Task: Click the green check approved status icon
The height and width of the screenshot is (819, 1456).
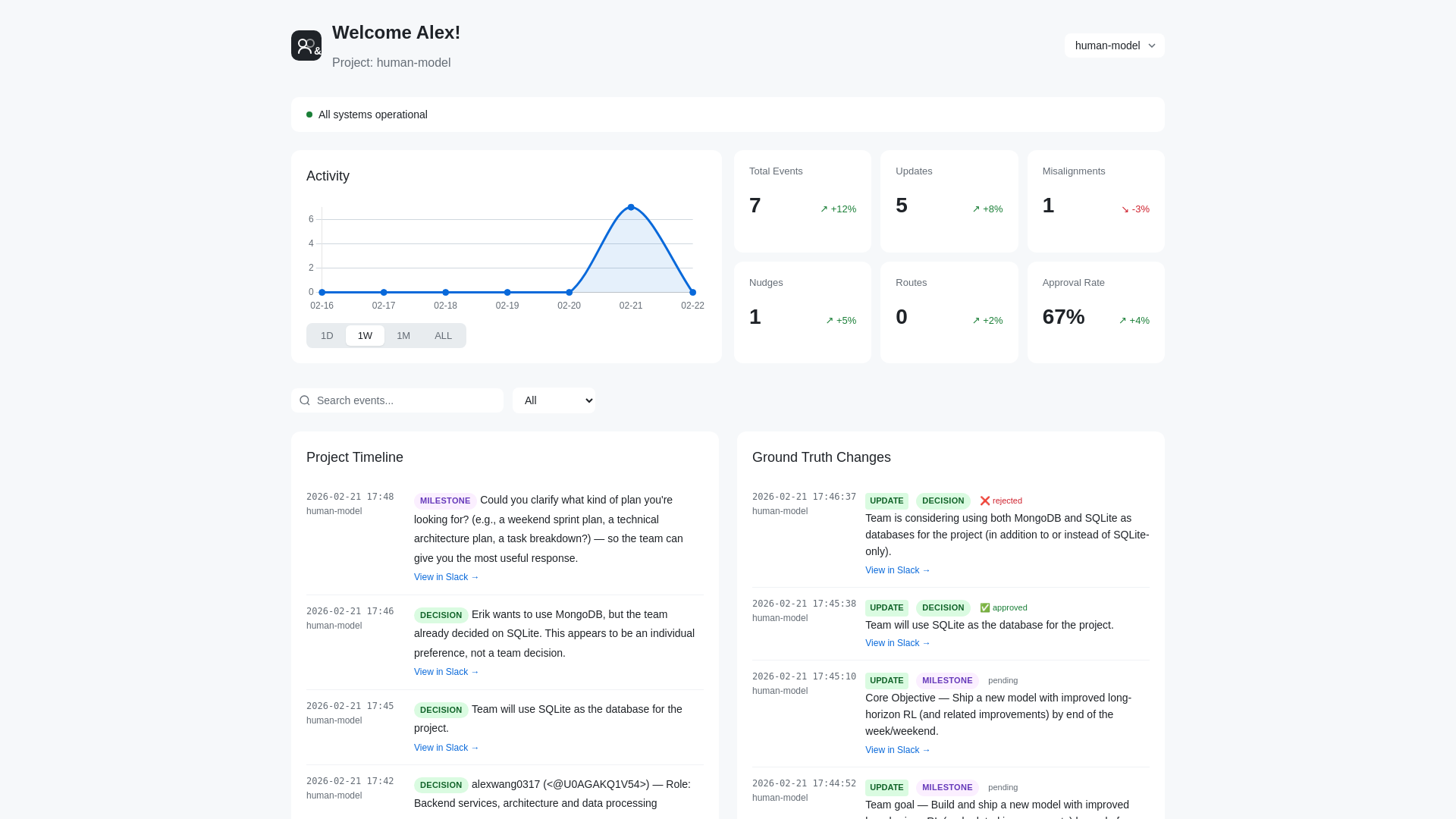Action: coord(985,607)
